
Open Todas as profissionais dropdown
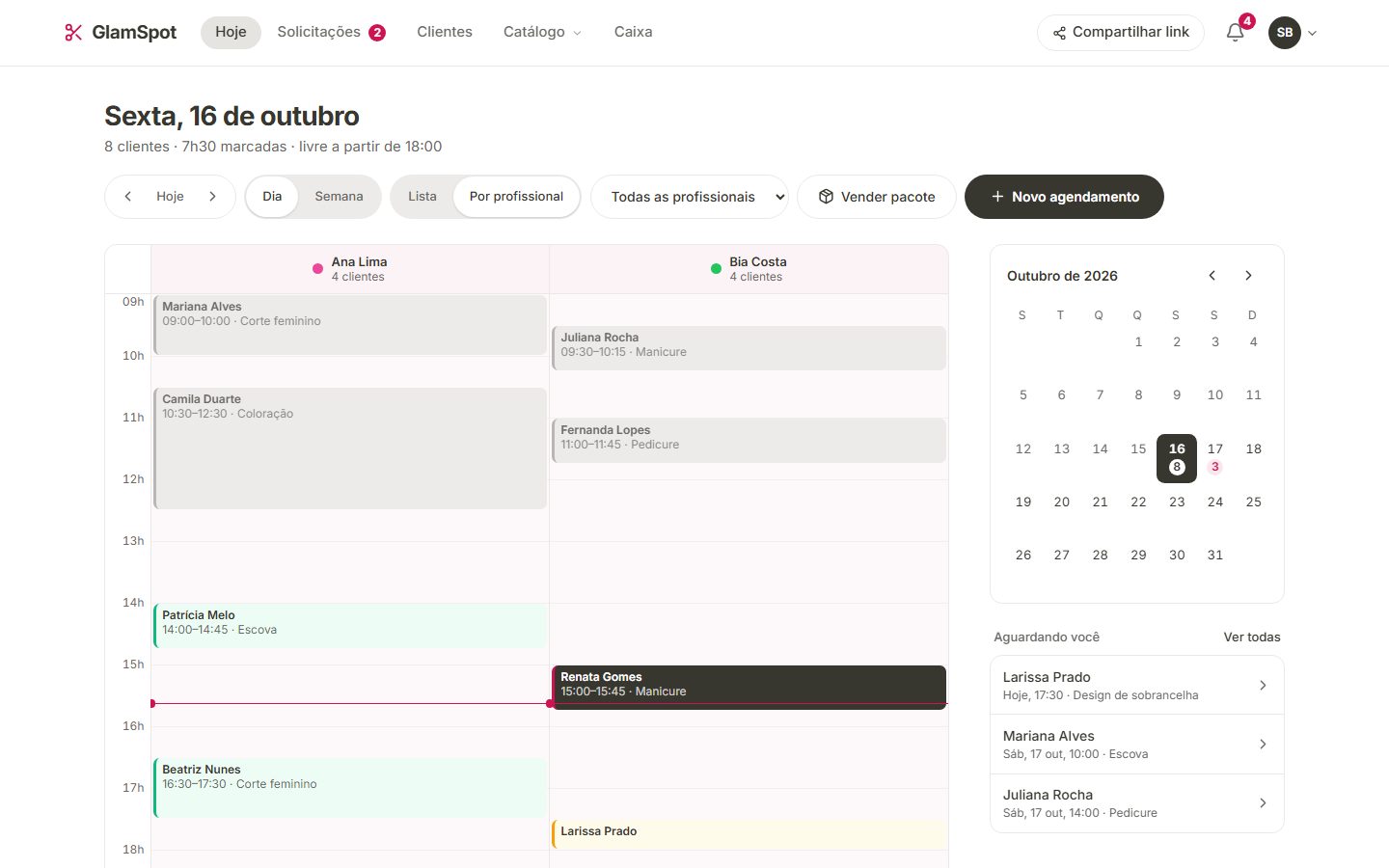(690, 197)
